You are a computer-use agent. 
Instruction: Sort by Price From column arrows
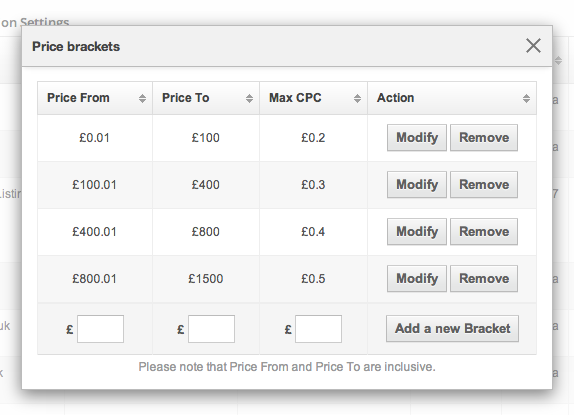tap(142, 98)
